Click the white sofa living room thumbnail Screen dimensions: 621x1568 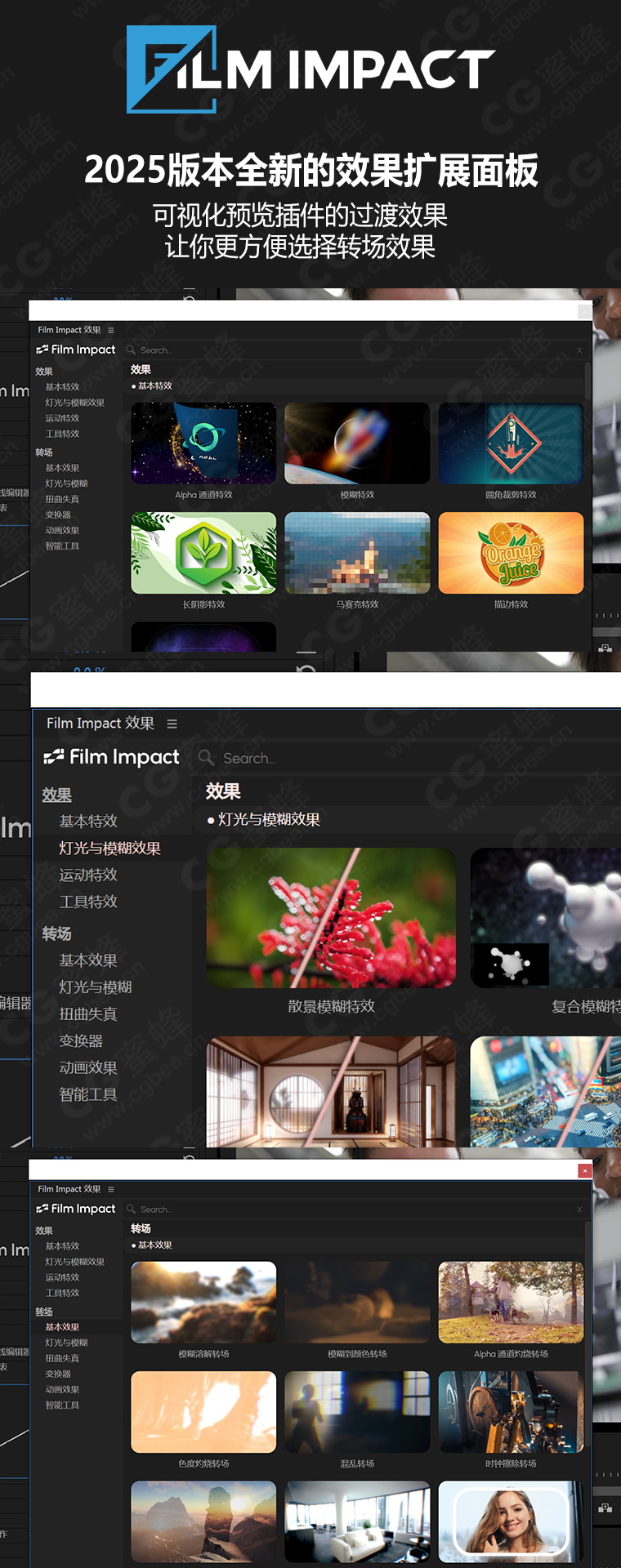[x=357, y=1521]
